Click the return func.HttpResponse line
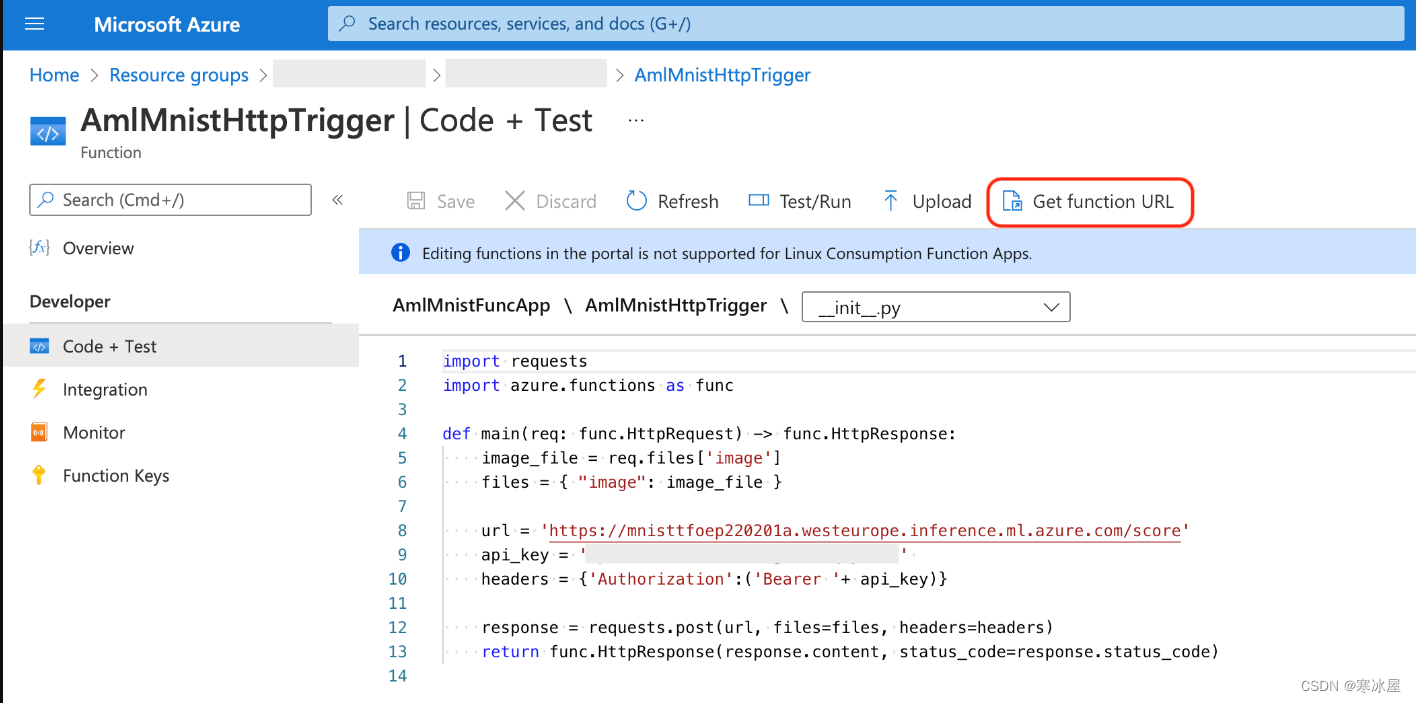 [x=850, y=652]
